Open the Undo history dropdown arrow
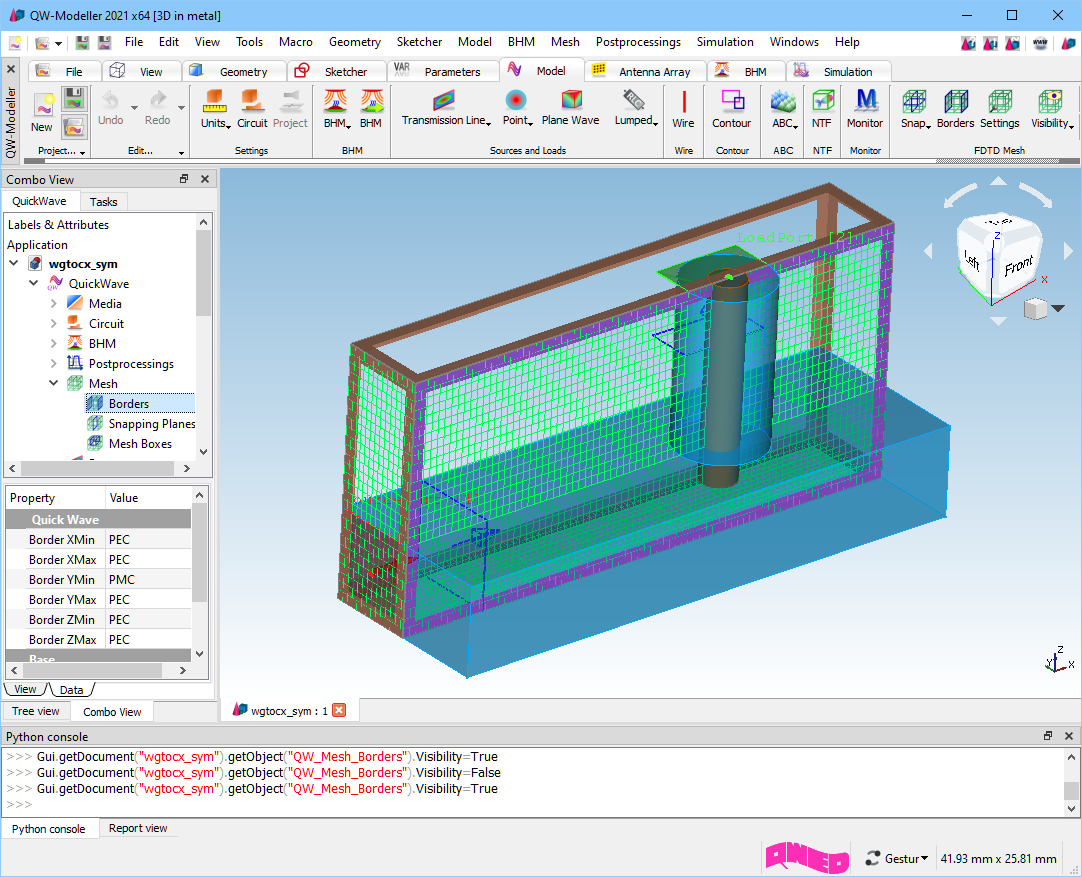 coord(135,108)
